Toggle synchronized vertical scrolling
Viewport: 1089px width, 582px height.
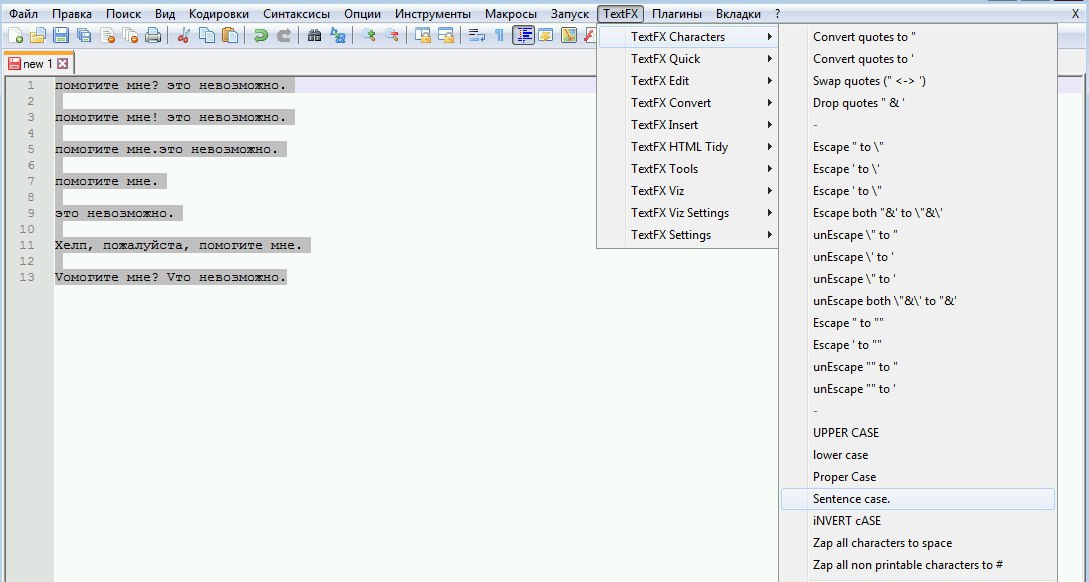(x=422, y=35)
